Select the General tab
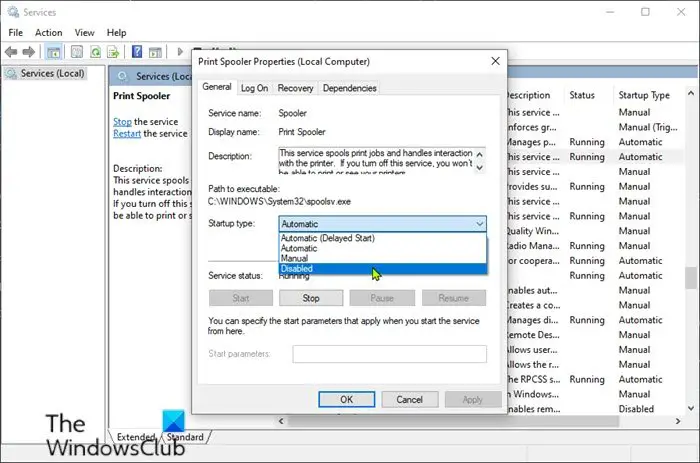Image resolution: width=700 pixels, height=463 pixels. point(217,87)
